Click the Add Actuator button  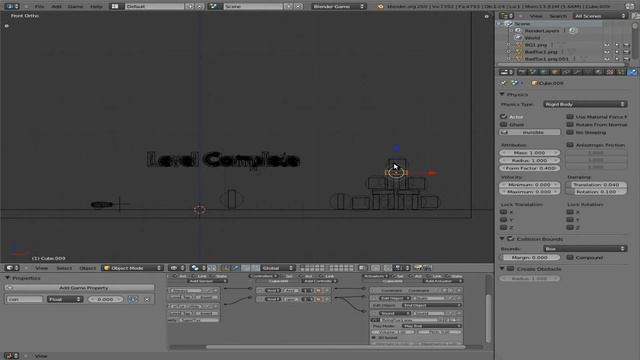pyautogui.click(x=442, y=281)
